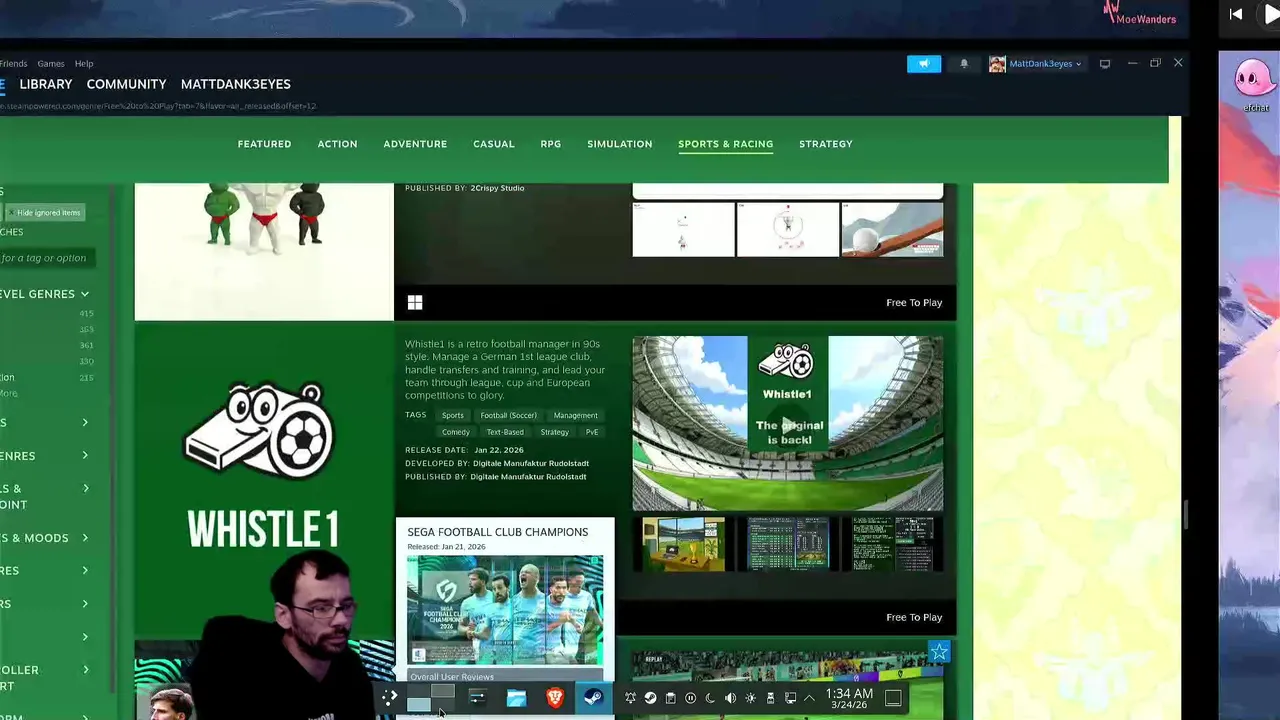
Task: Select the active Steam taskbar button
Action: point(593,698)
